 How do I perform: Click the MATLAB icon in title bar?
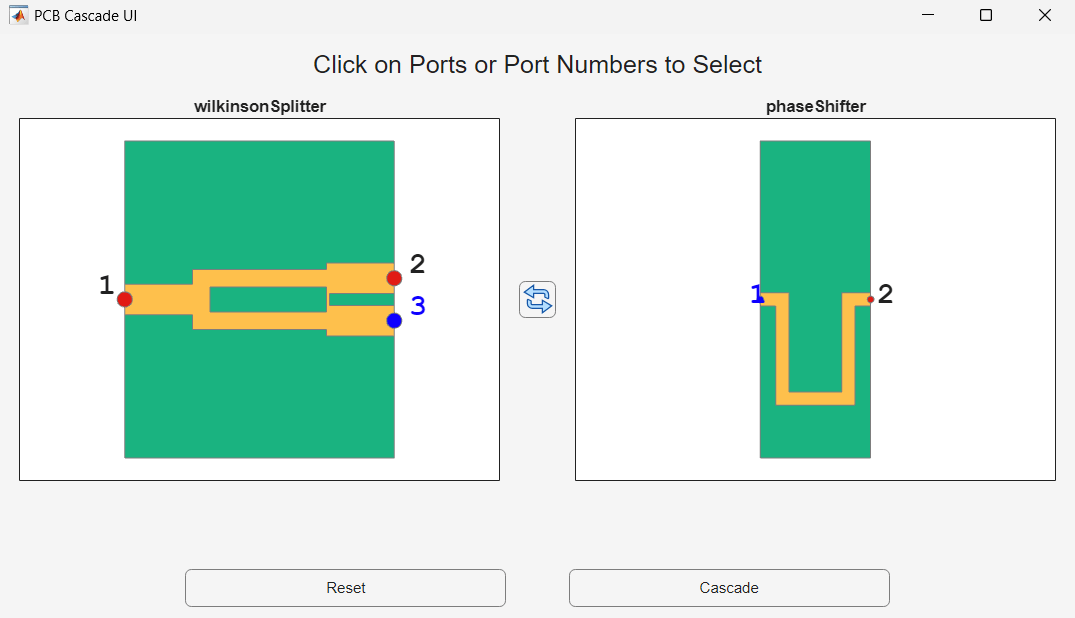coord(18,15)
